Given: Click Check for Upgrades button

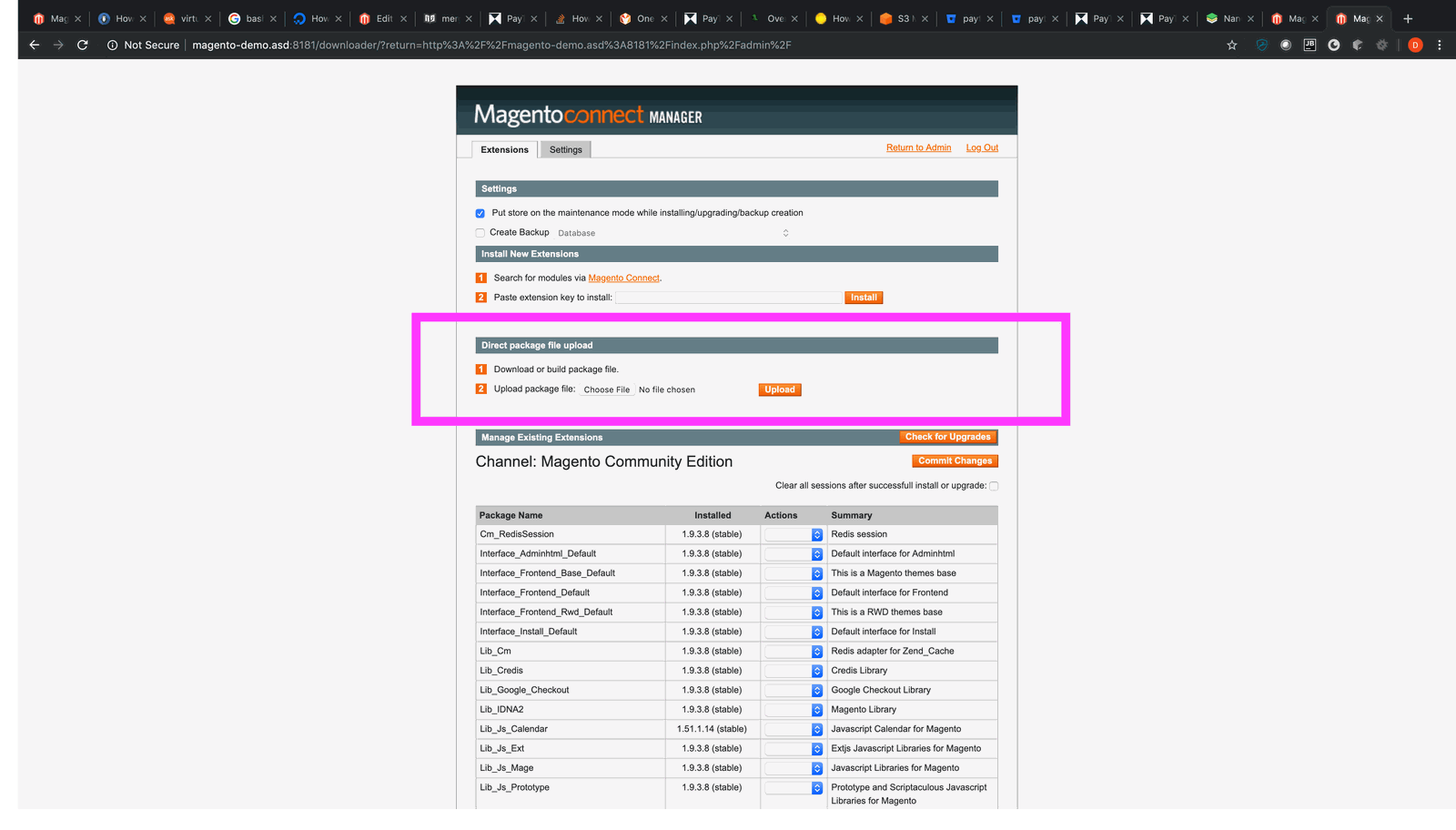Looking at the screenshot, I should coord(947,437).
